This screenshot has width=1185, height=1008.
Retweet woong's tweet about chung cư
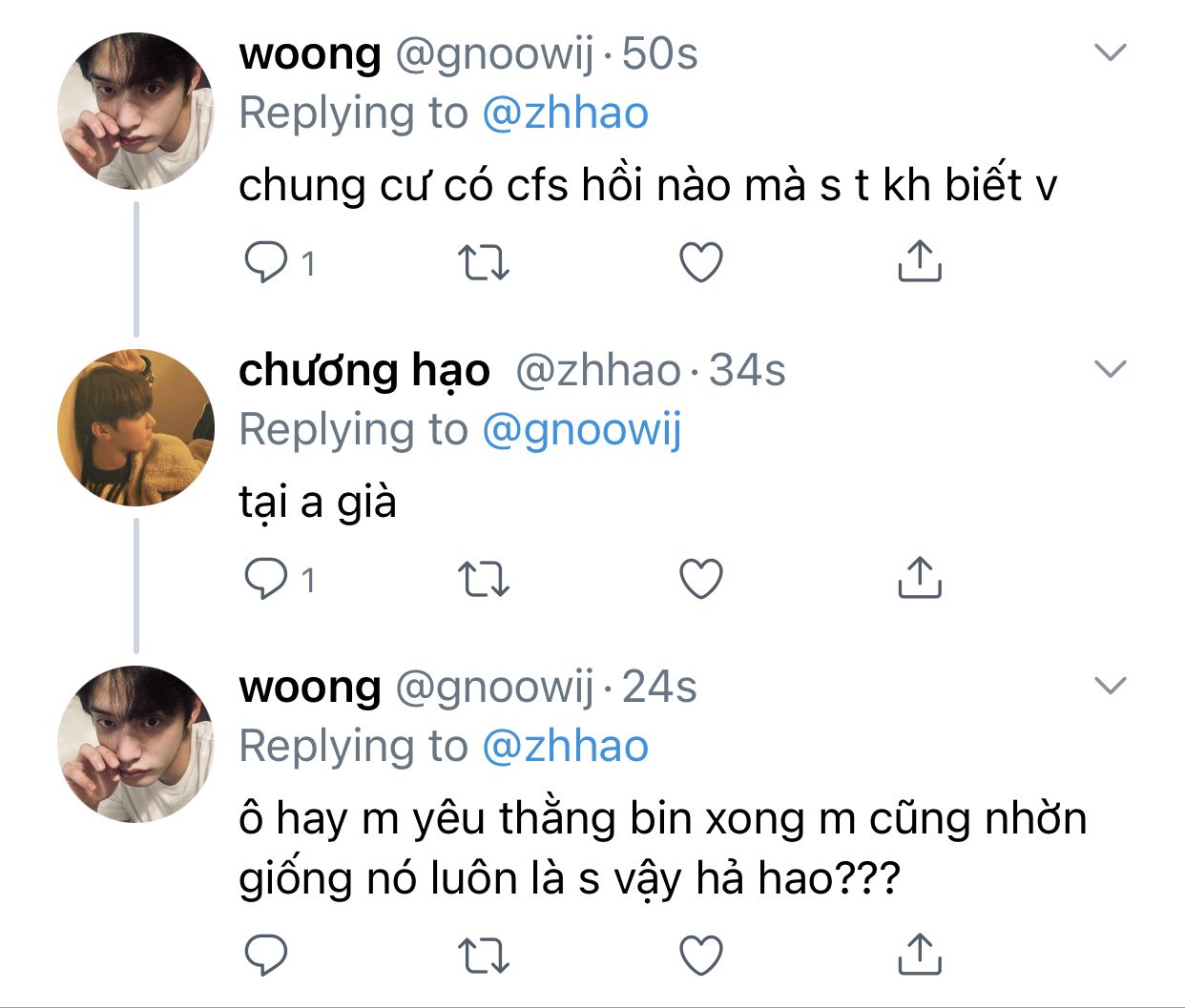[x=484, y=262]
